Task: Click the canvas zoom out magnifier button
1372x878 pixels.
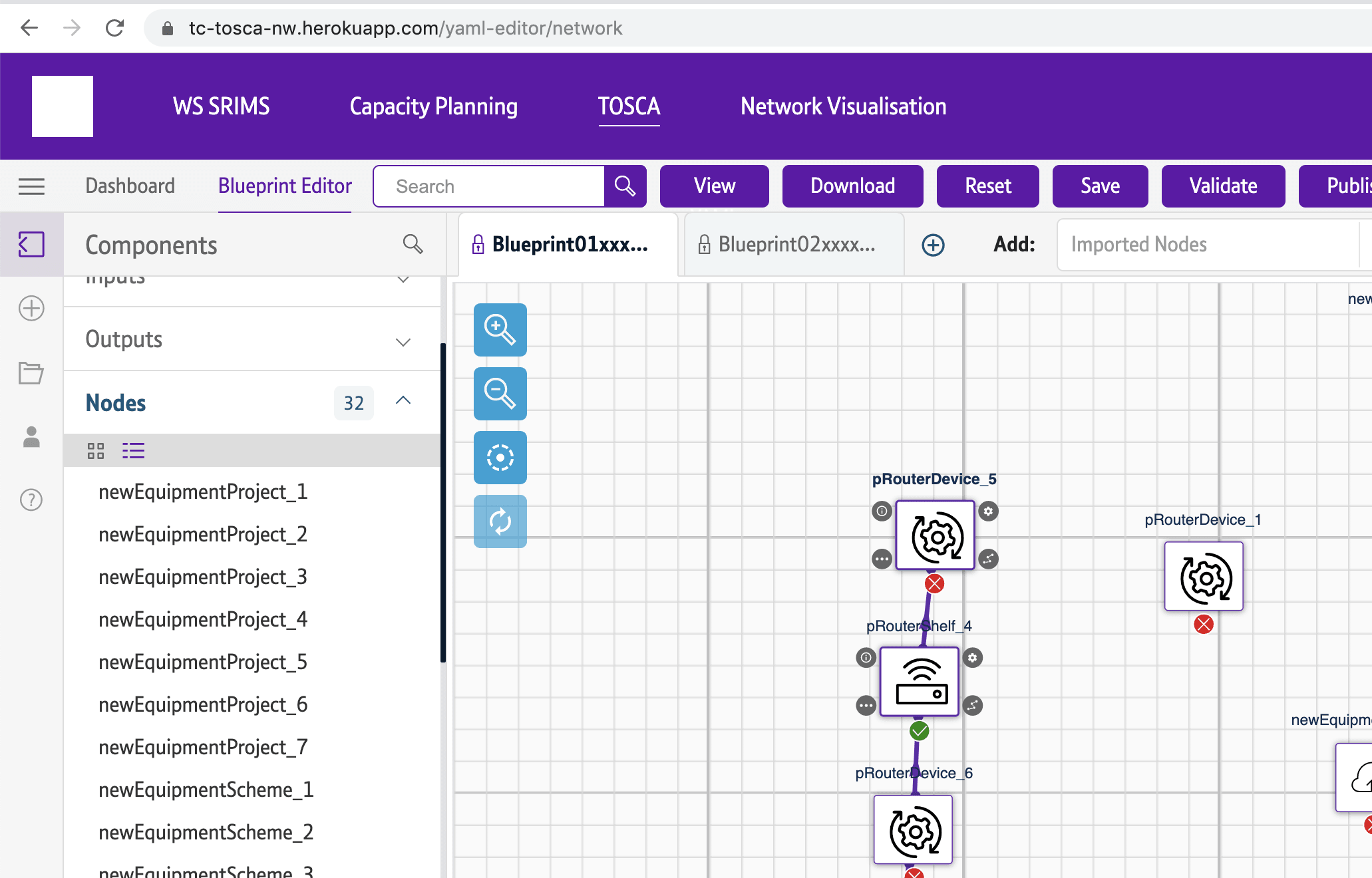Action: 500,394
